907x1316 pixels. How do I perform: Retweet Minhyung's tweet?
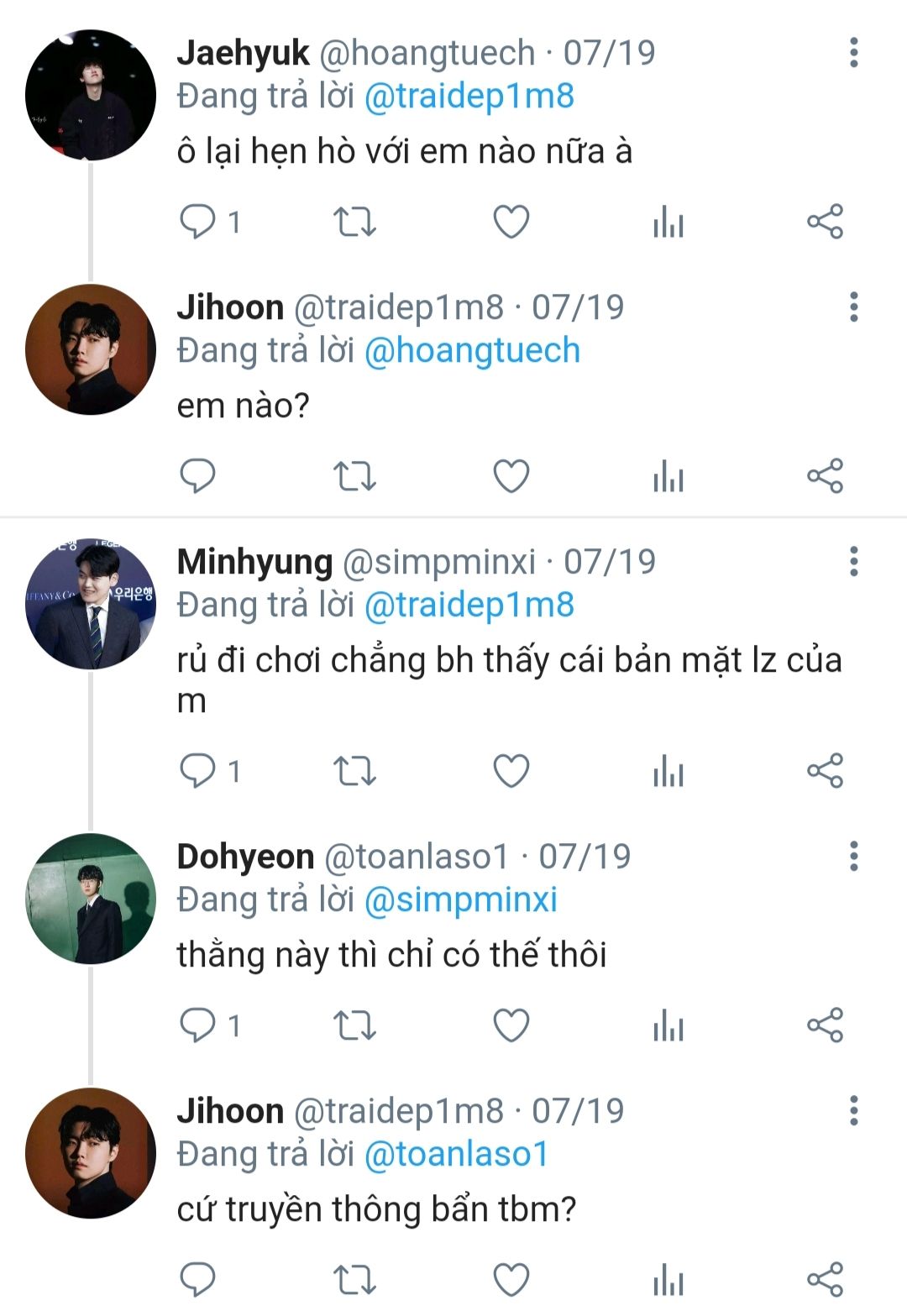click(354, 771)
